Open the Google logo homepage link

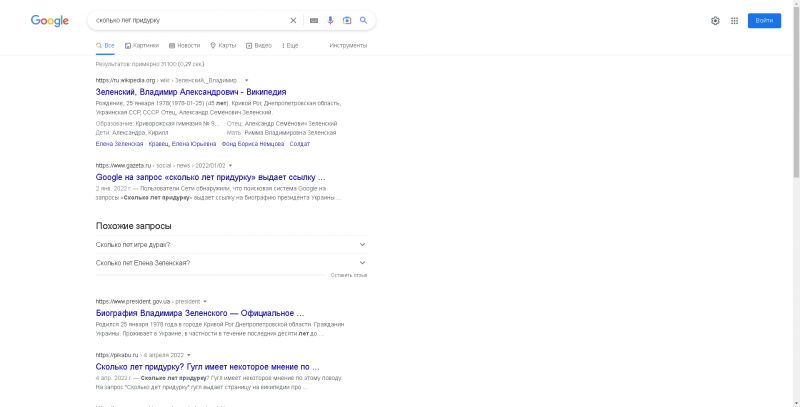point(49,20)
